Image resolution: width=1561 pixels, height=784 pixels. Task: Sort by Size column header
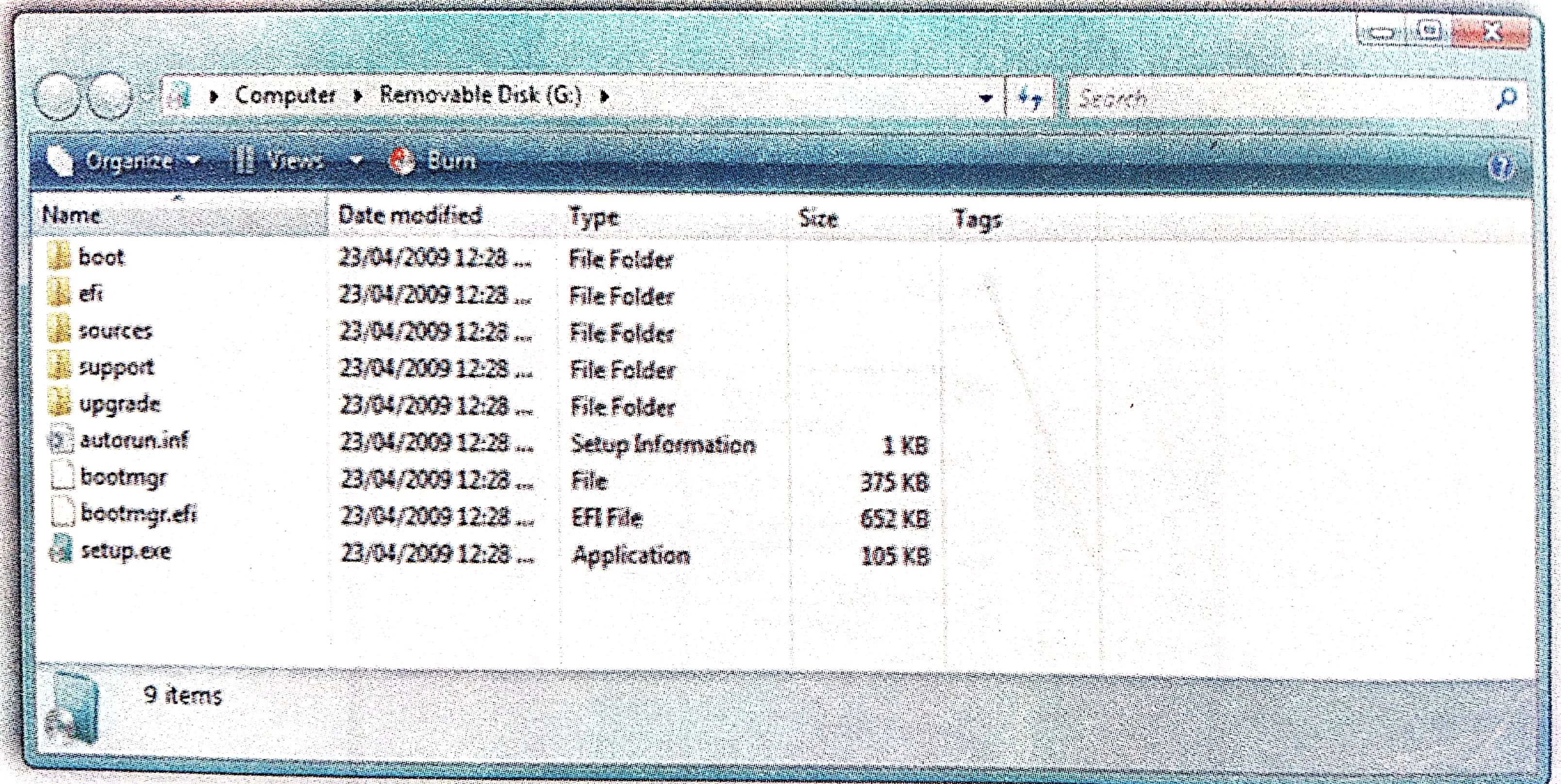(x=818, y=218)
